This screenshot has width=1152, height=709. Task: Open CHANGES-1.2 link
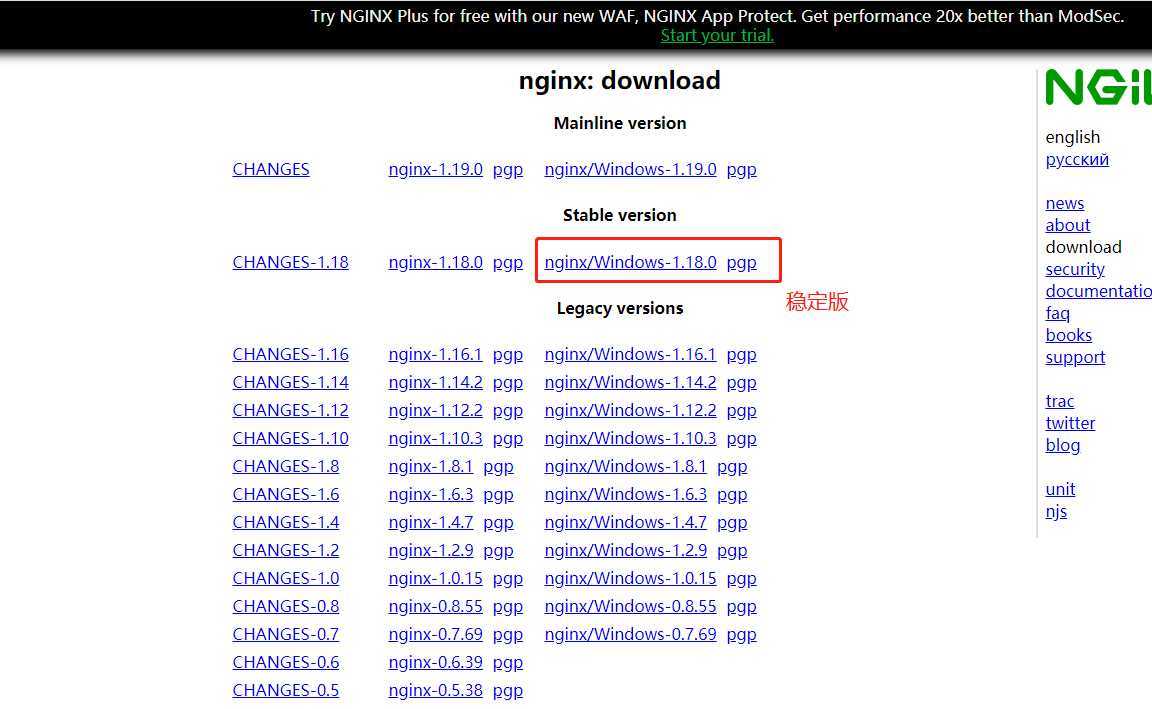tap(286, 550)
